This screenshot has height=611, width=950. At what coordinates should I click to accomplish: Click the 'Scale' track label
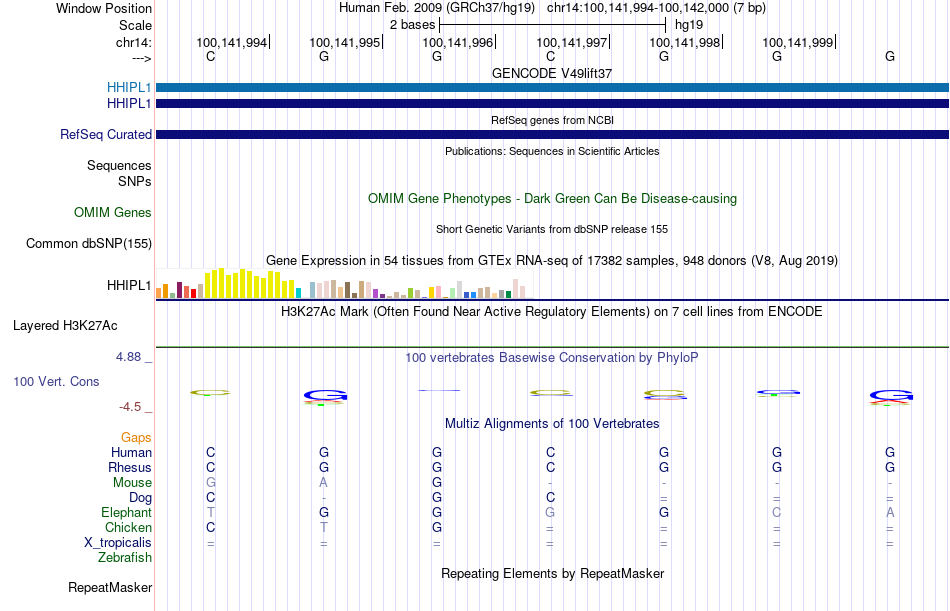pos(135,25)
